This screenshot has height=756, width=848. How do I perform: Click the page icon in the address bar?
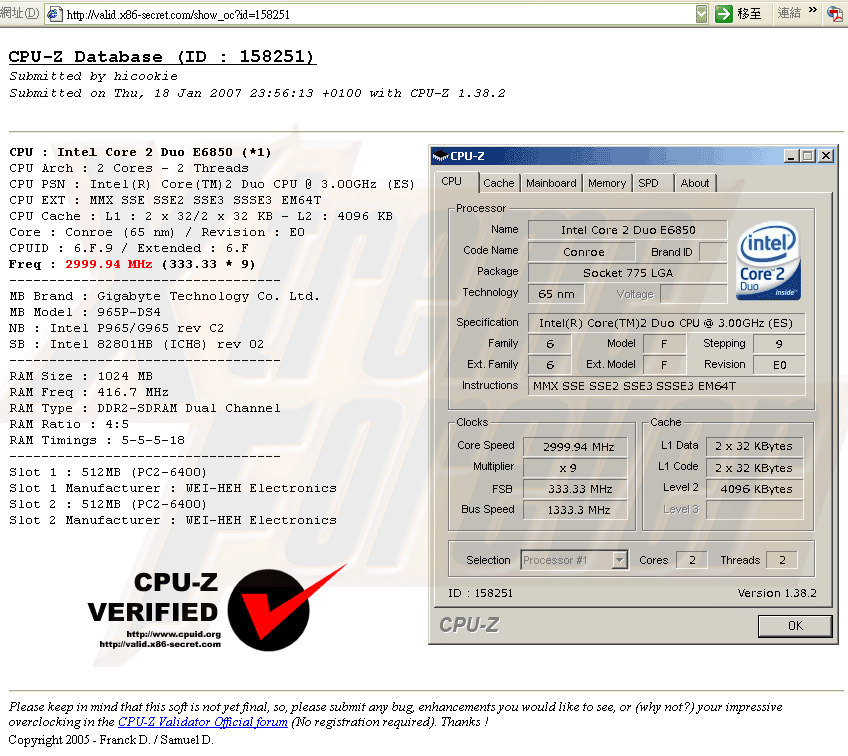pos(54,14)
